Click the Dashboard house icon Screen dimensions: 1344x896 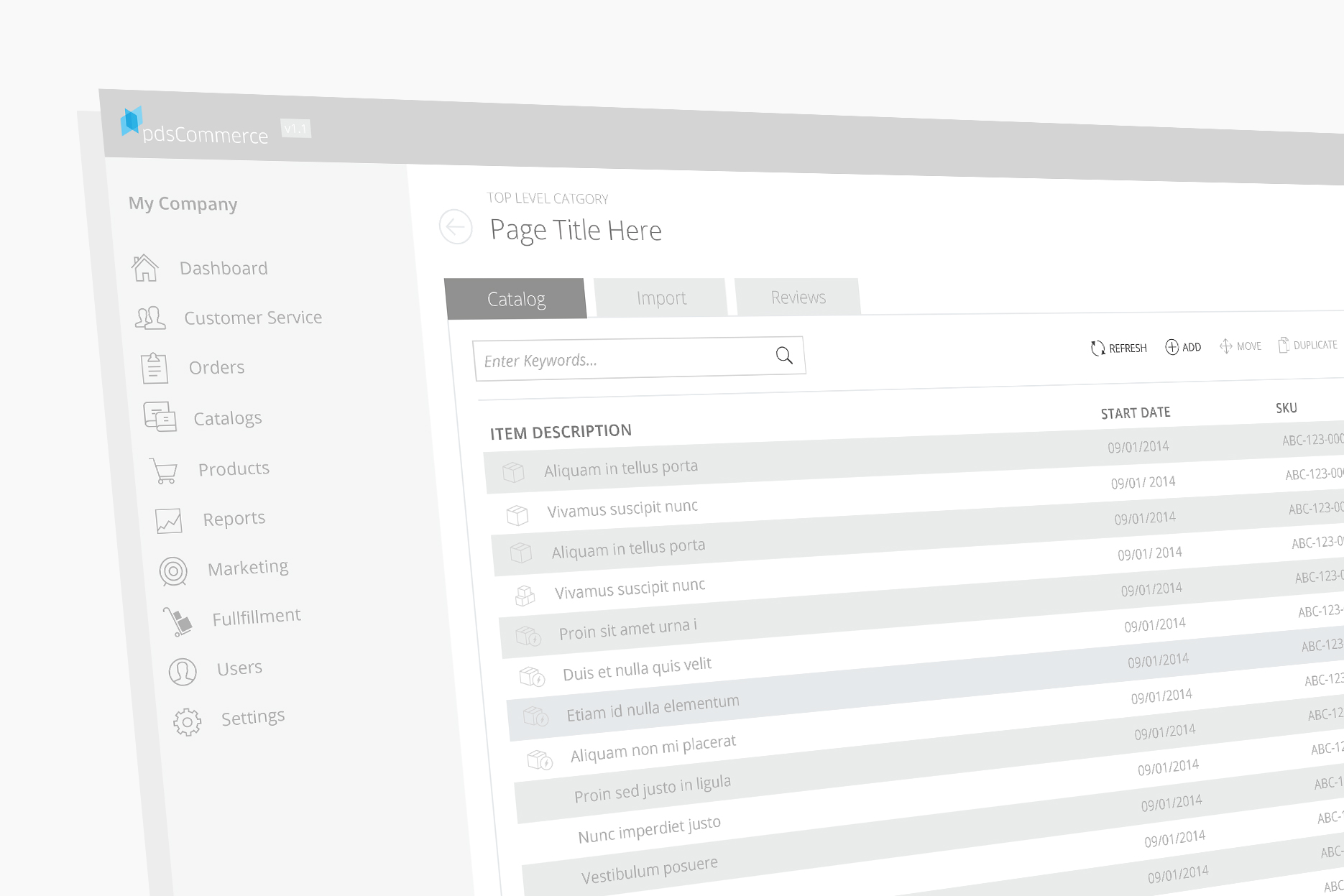(x=145, y=268)
